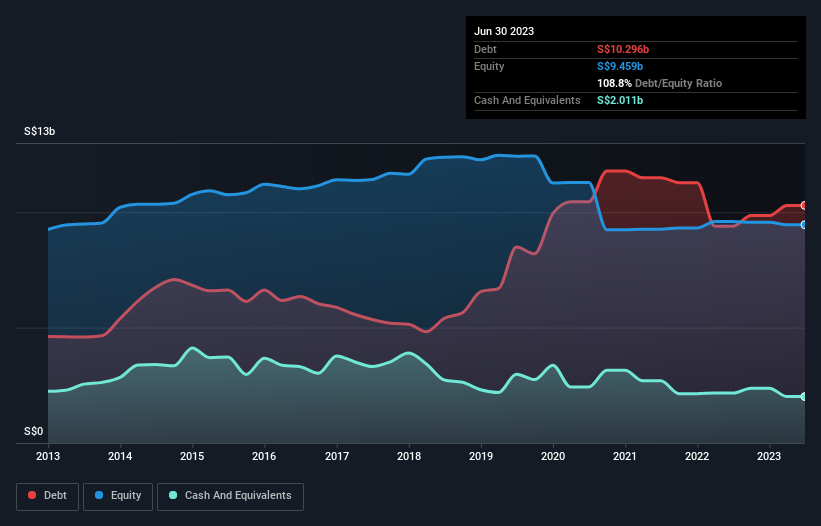Screen dimensions: 821x526
Task: Click the S$9.459b equity value
Action: click(x=620, y=66)
